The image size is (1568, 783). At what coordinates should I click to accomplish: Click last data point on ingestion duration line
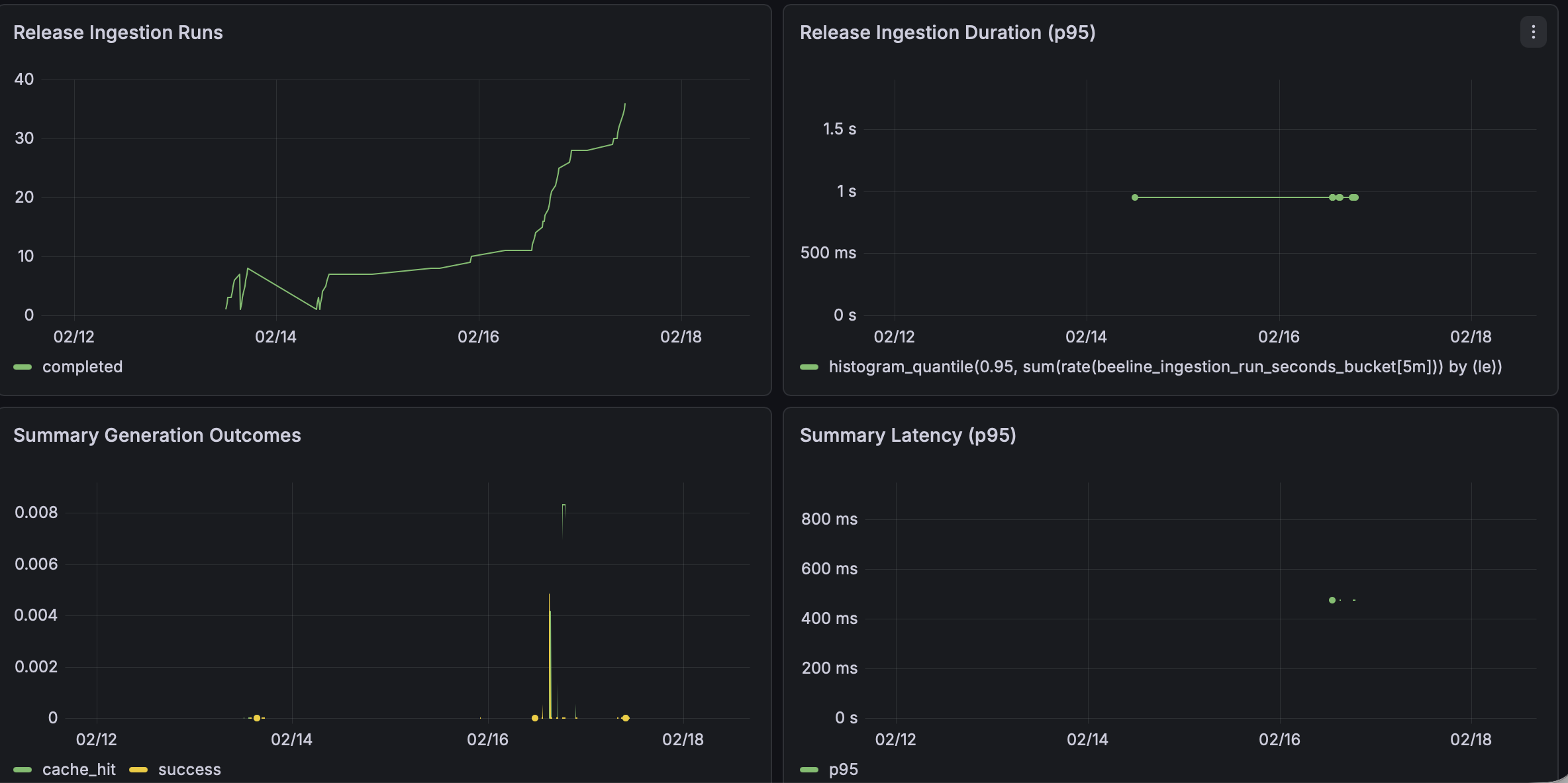[x=1355, y=197]
